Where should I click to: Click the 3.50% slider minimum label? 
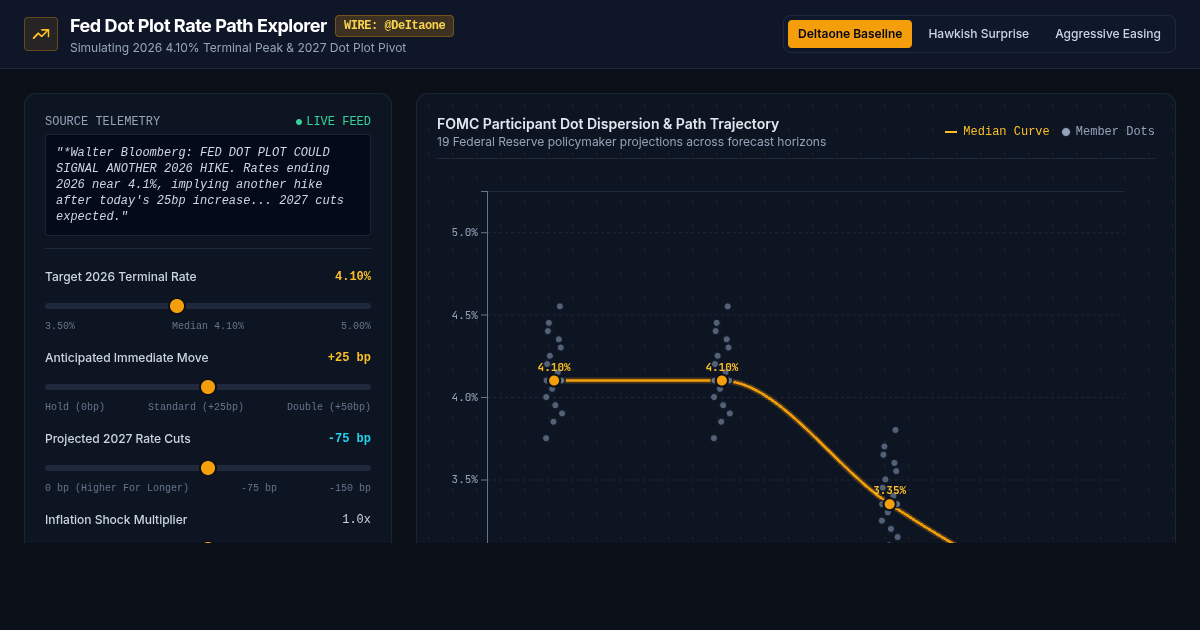coord(60,326)
